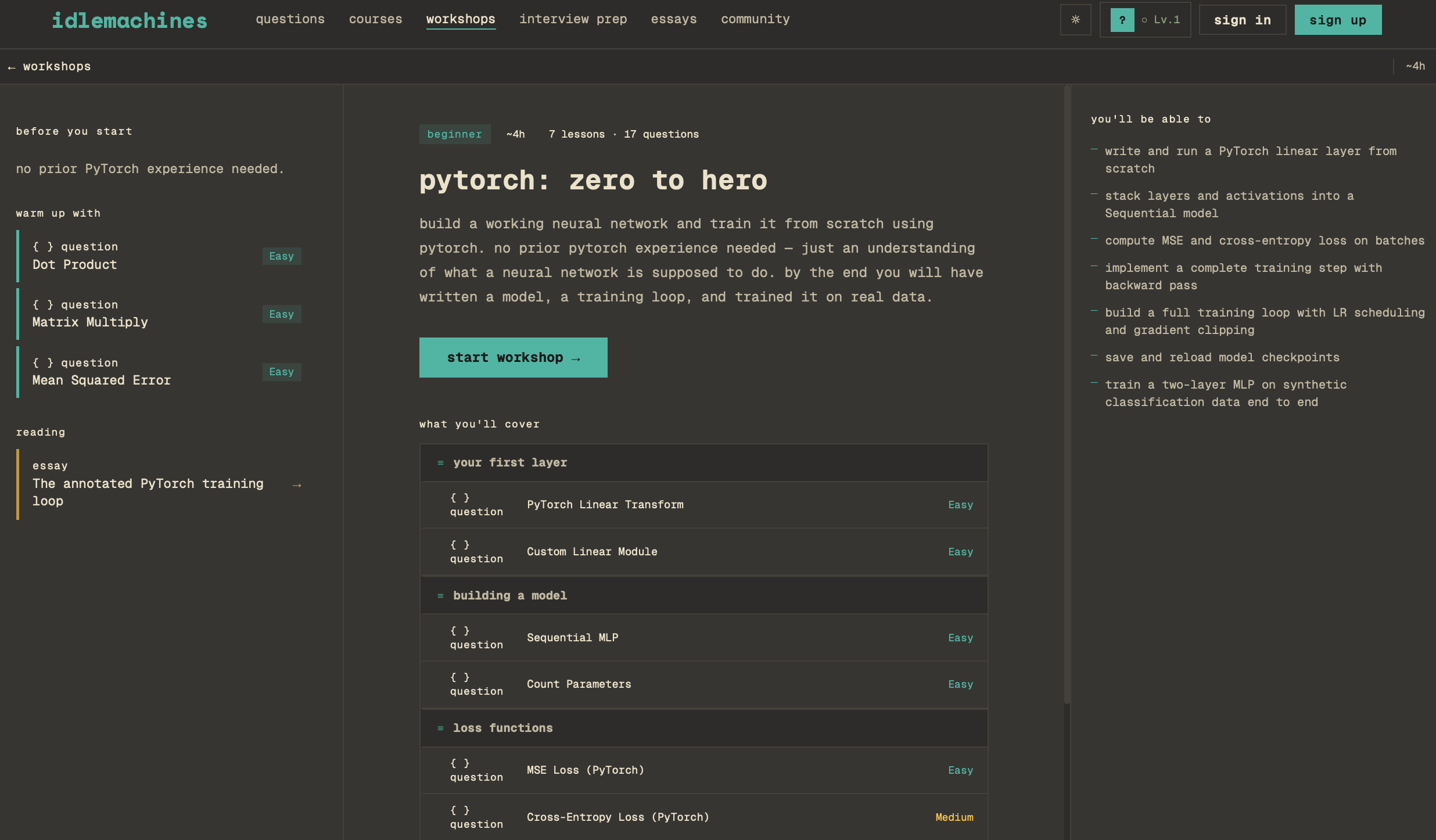
Task: Click the list icon next to 'loss functions'
Action: click(440, 728)
